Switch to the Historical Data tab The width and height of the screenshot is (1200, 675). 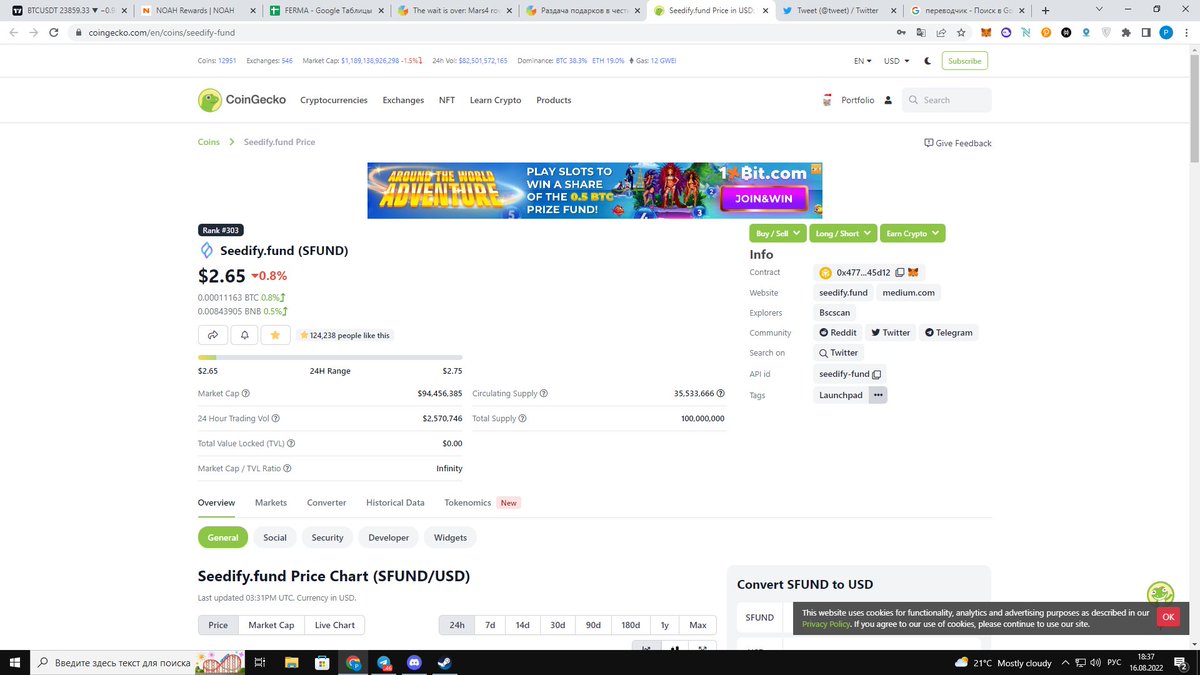point(395,503)
